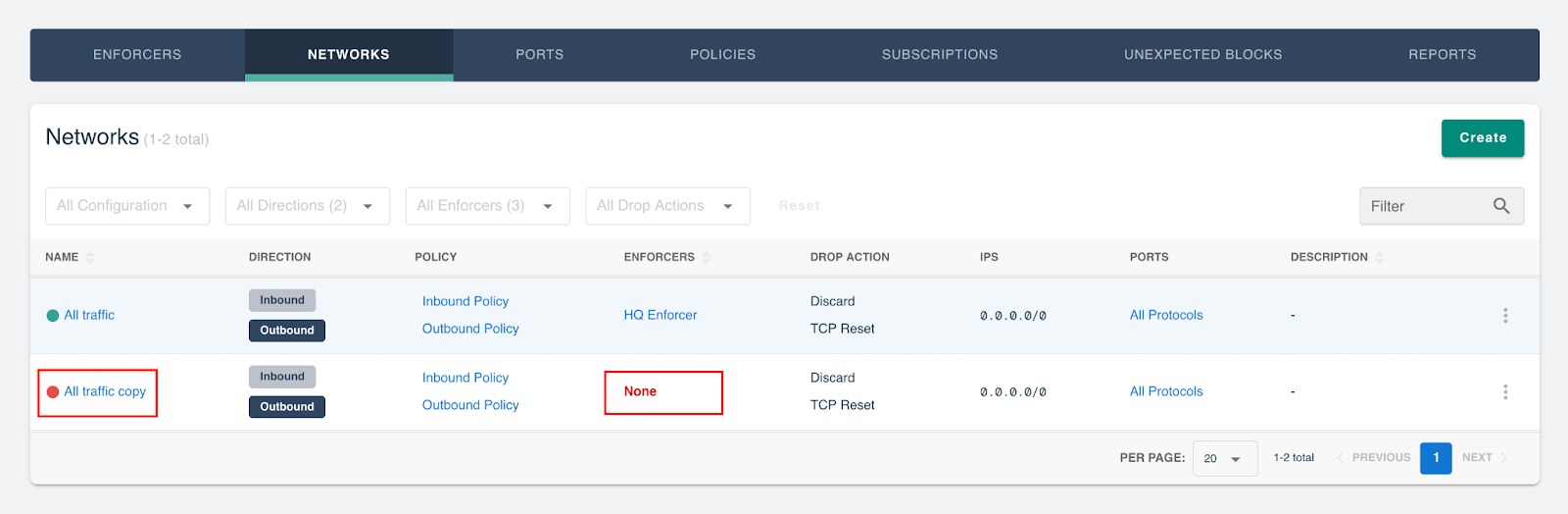Sort by Enforcers column arrows
Screen dimensions: 1568x514
coord(707,257)
